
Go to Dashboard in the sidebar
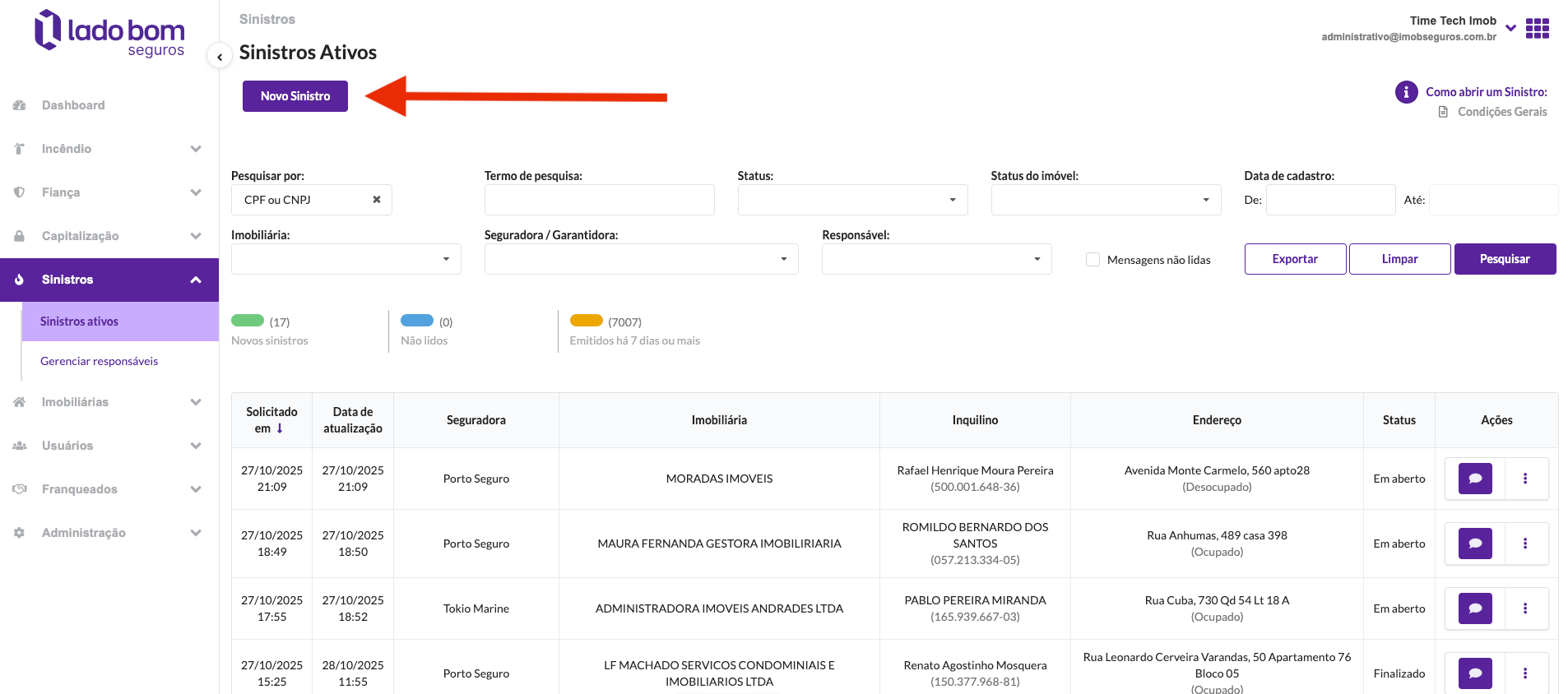73,105
